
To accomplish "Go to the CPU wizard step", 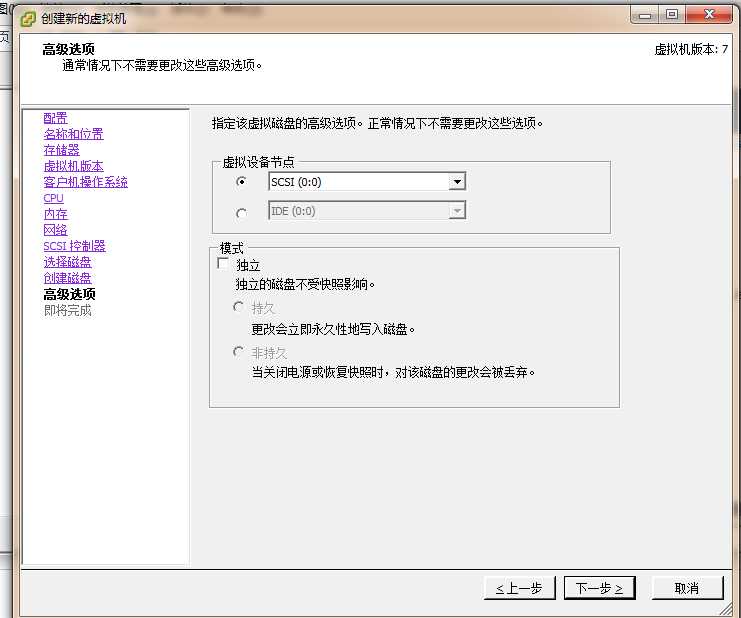I will (x=53, y=198).
